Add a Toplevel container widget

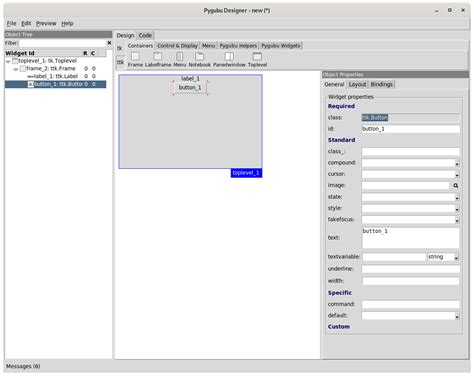(x=257, y=60)
